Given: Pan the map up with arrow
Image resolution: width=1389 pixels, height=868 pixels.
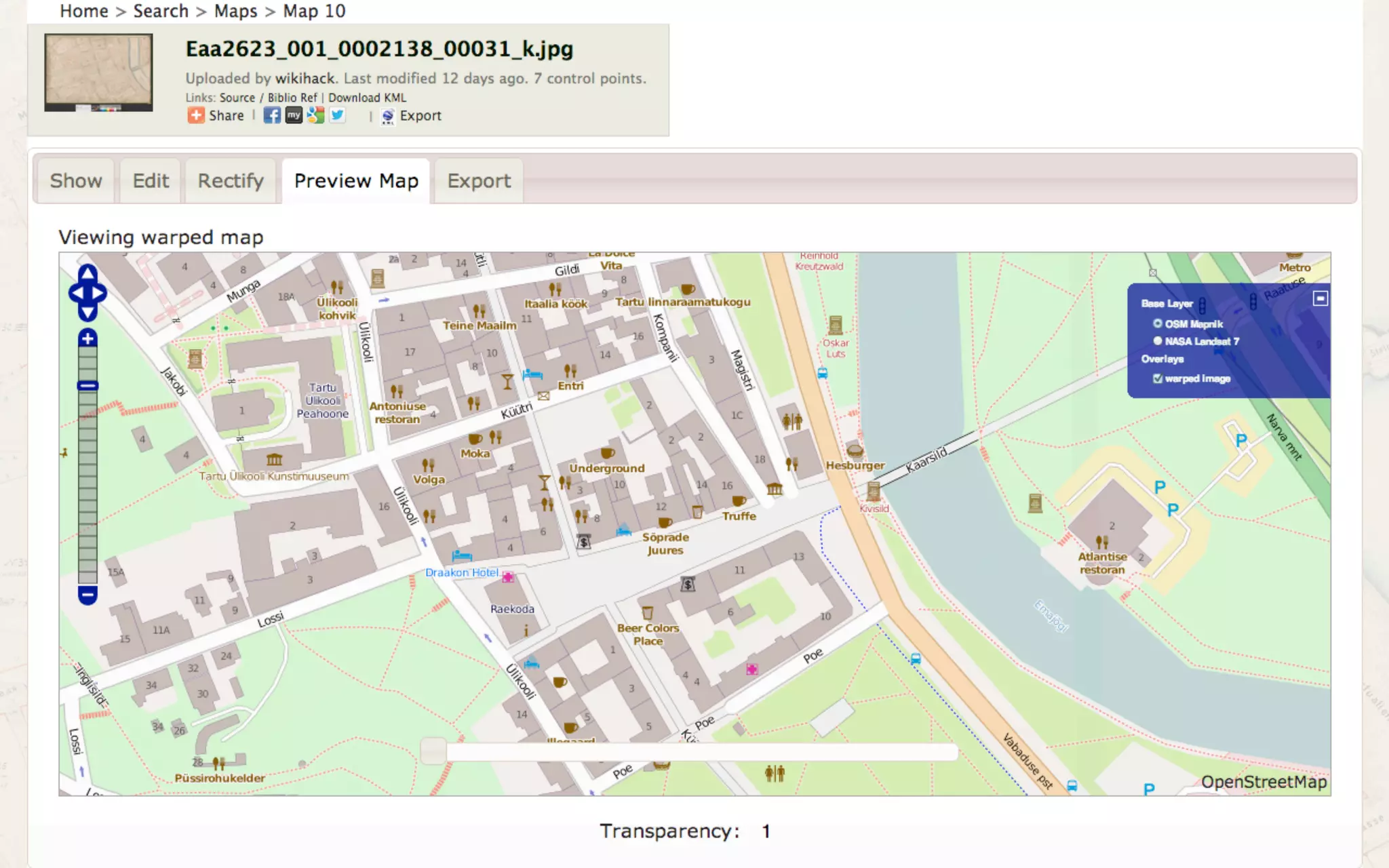Looking at the screenshot, I should (x=87, y=273).
